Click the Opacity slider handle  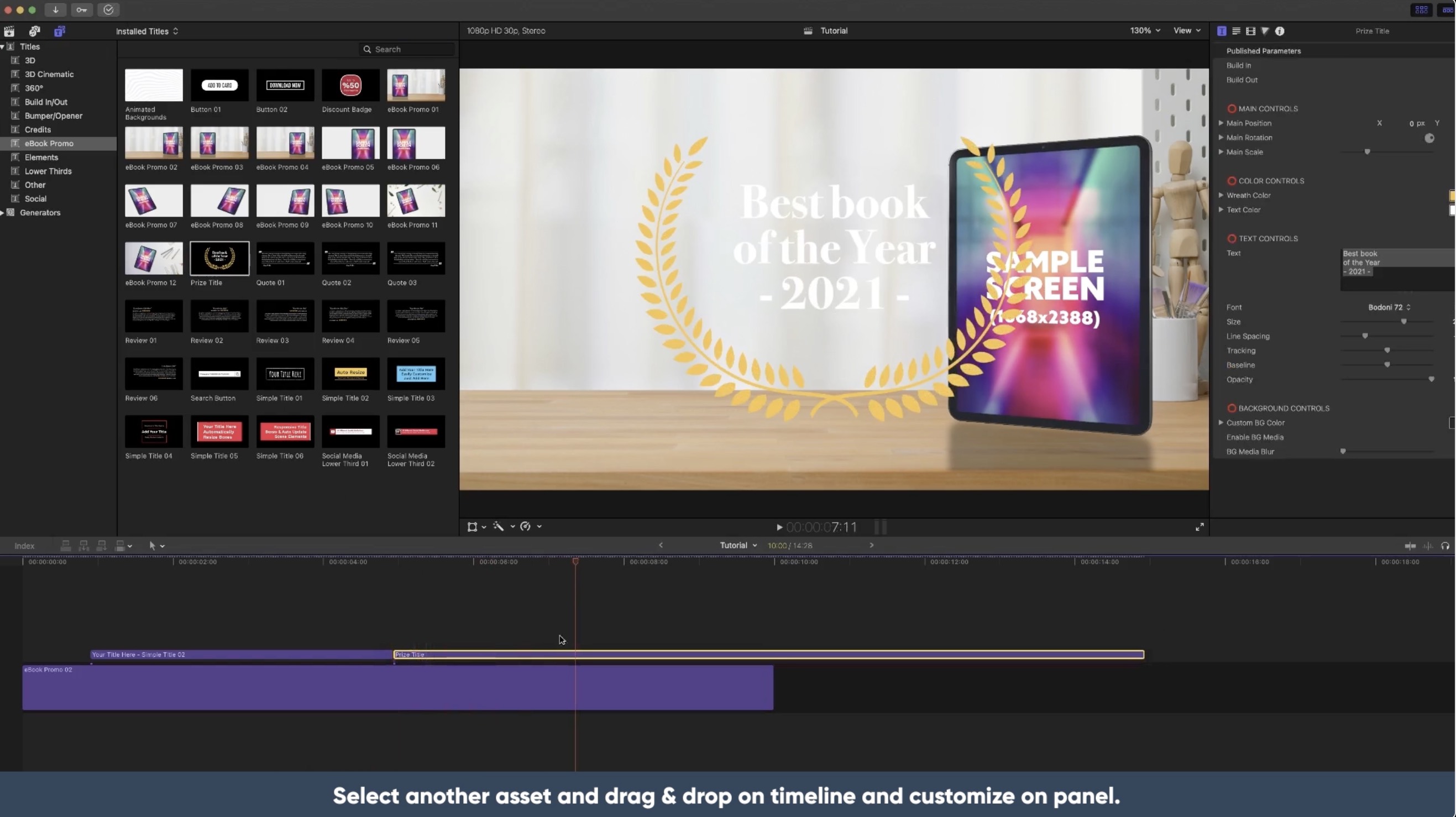1431,379
